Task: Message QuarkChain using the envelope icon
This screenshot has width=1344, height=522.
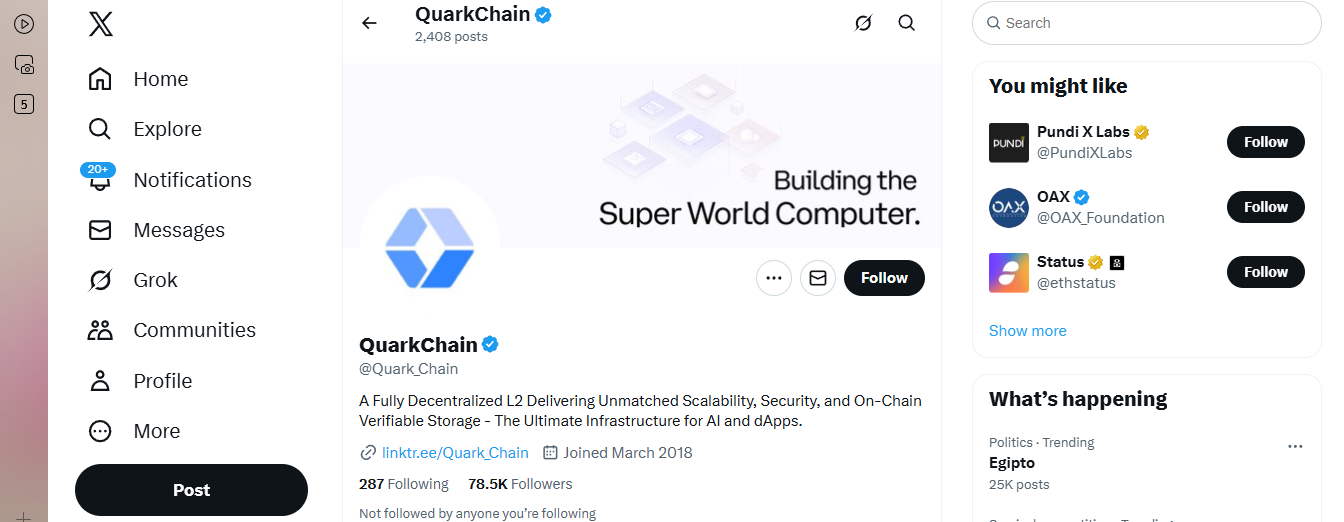Action: (x=818, y=278)
